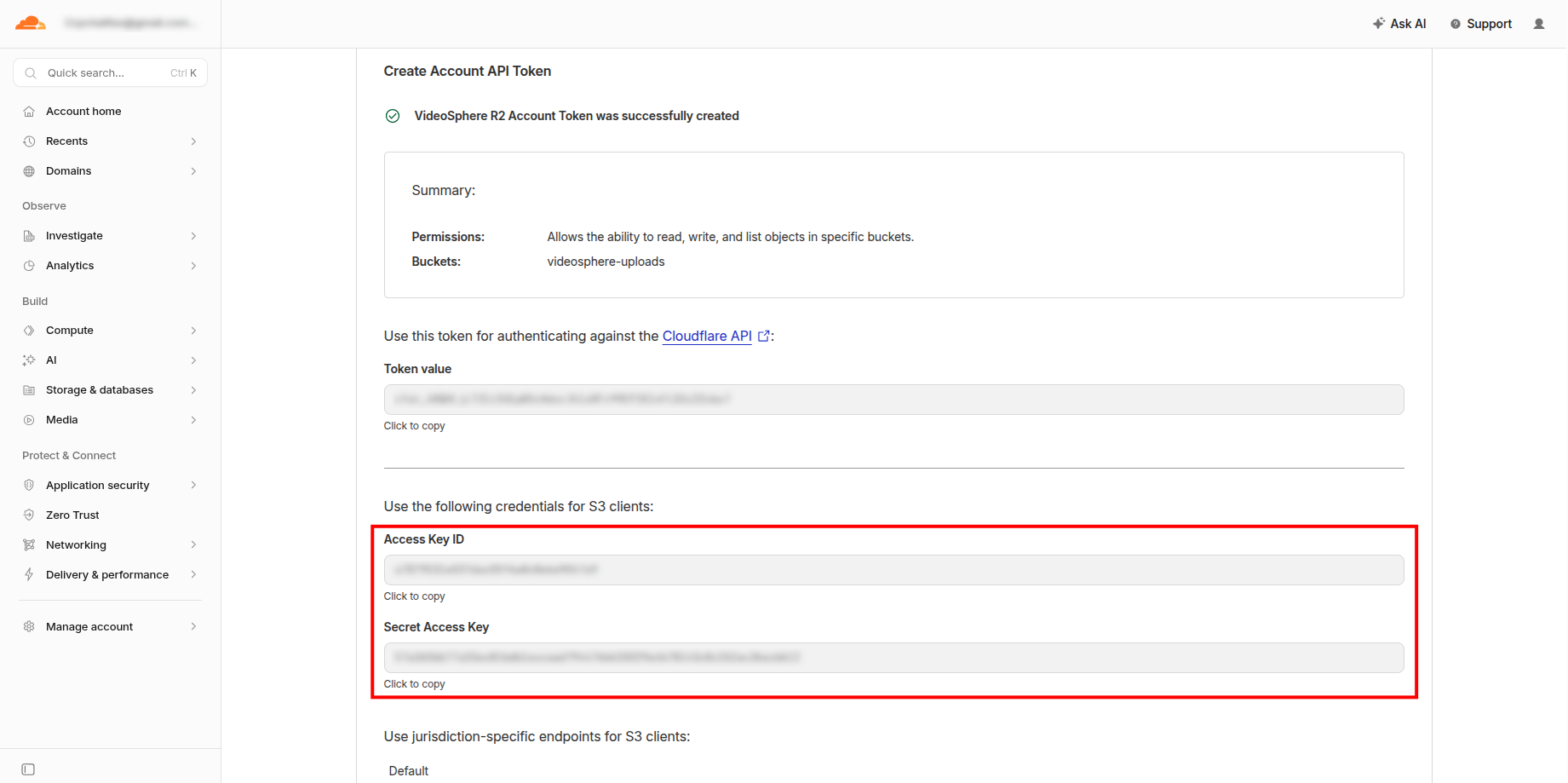
Task: Click the Account home house icon
Action: coord(29,112)
